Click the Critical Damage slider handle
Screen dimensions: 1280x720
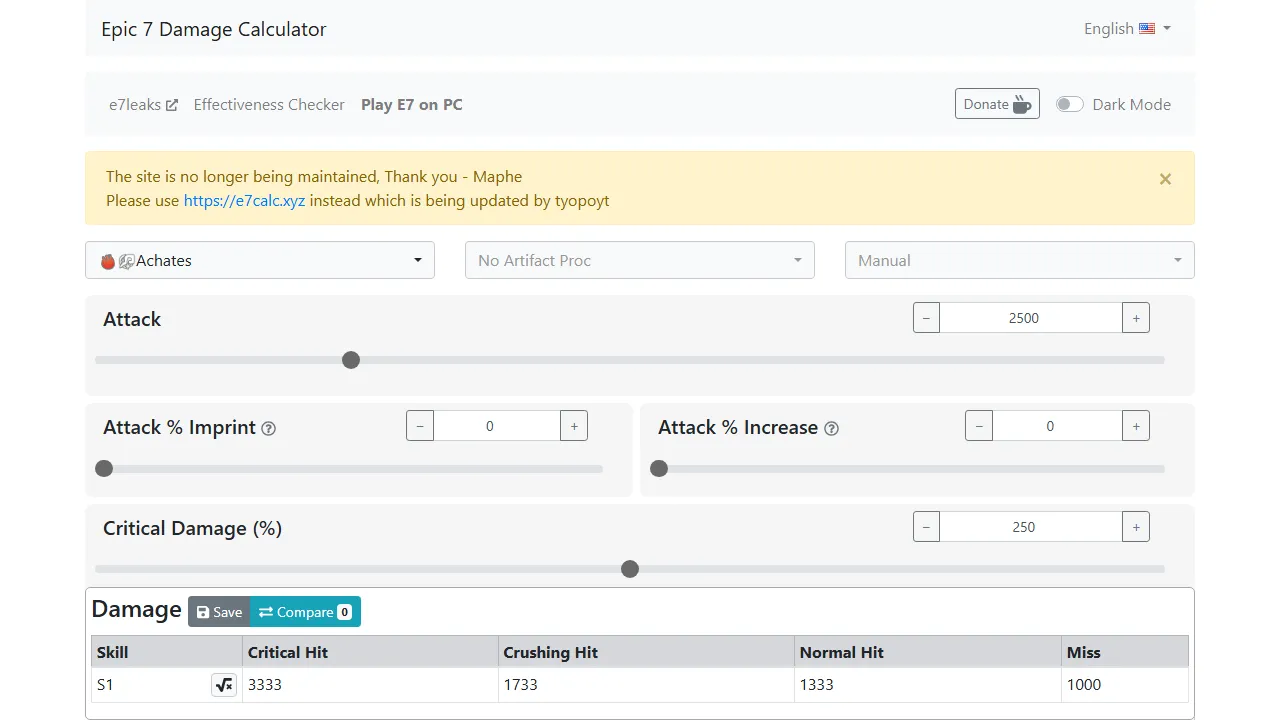630,568
